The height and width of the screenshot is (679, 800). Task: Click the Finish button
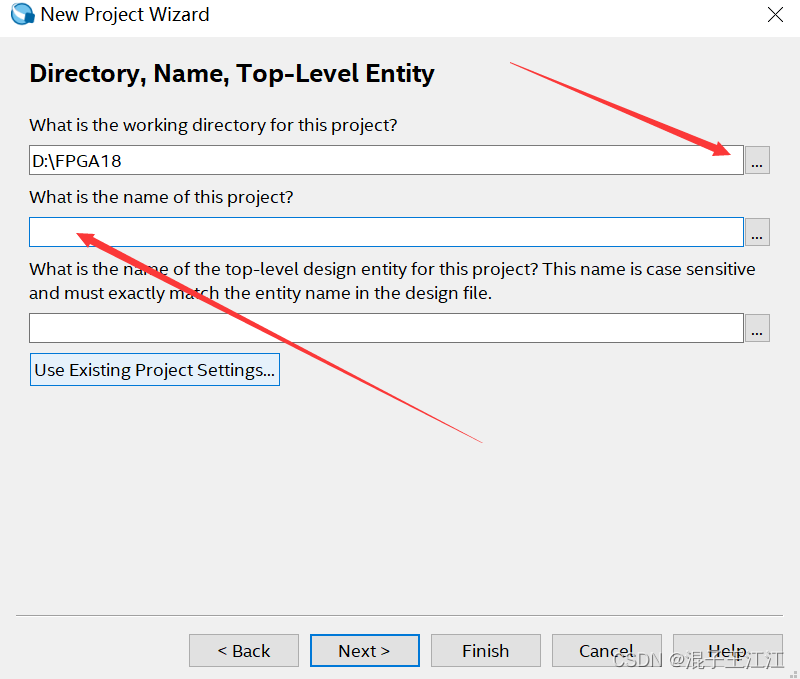pyautogui.click(x=486, y=651)
